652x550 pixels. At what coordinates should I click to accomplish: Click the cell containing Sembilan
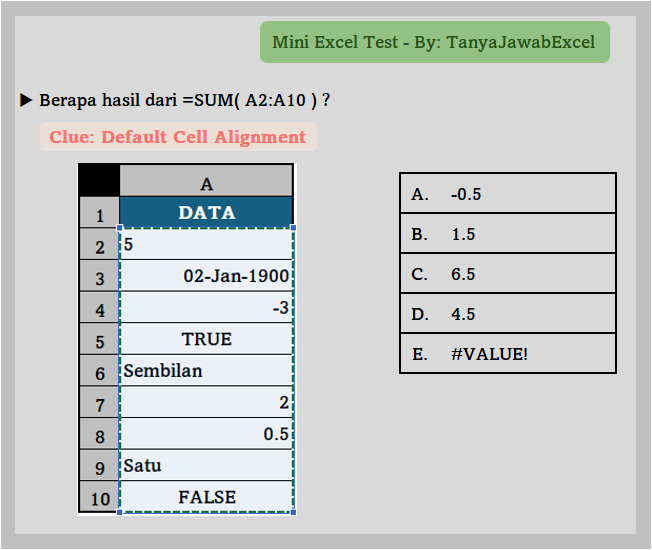(x=206, y=370)
